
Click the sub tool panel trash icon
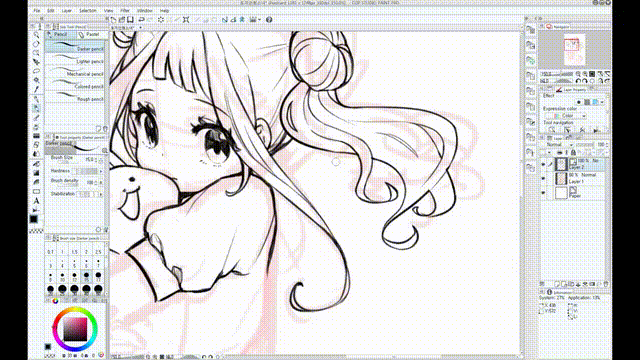105,129
